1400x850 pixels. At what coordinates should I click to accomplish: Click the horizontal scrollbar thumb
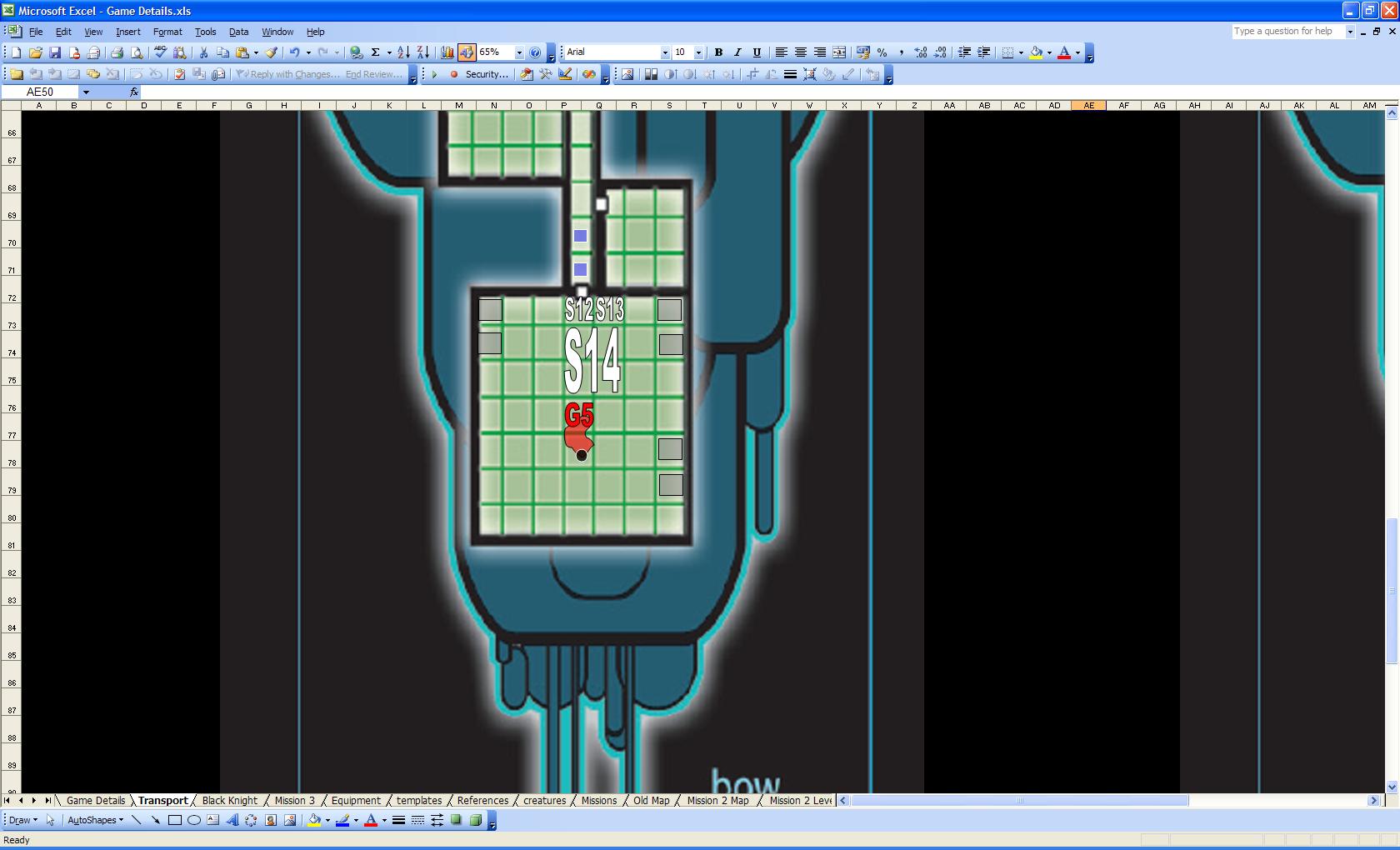point(1019,801)
